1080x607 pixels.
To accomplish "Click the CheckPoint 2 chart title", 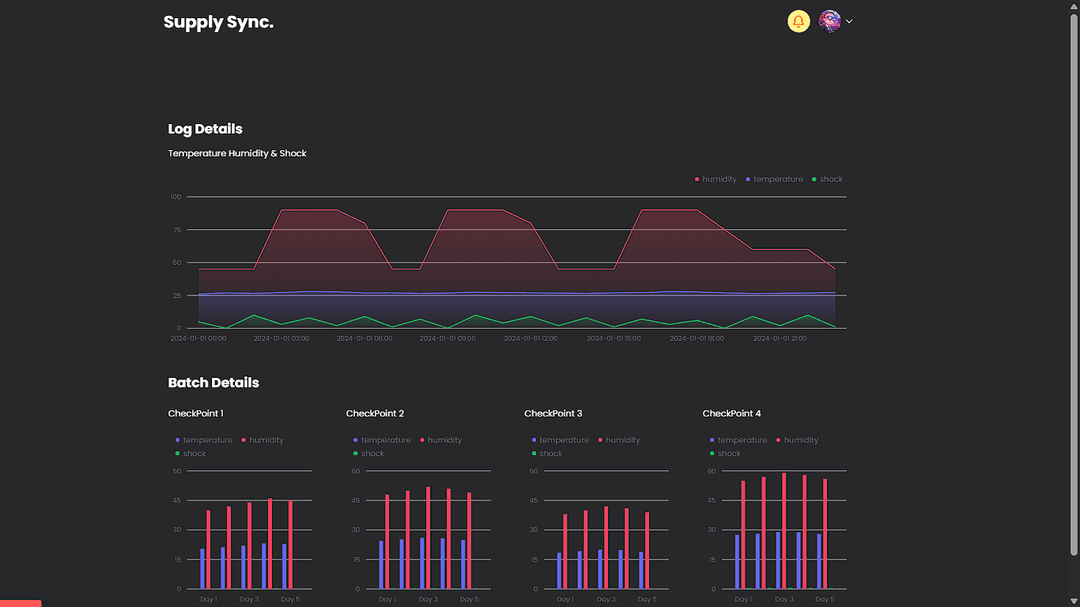I will 375,413.
